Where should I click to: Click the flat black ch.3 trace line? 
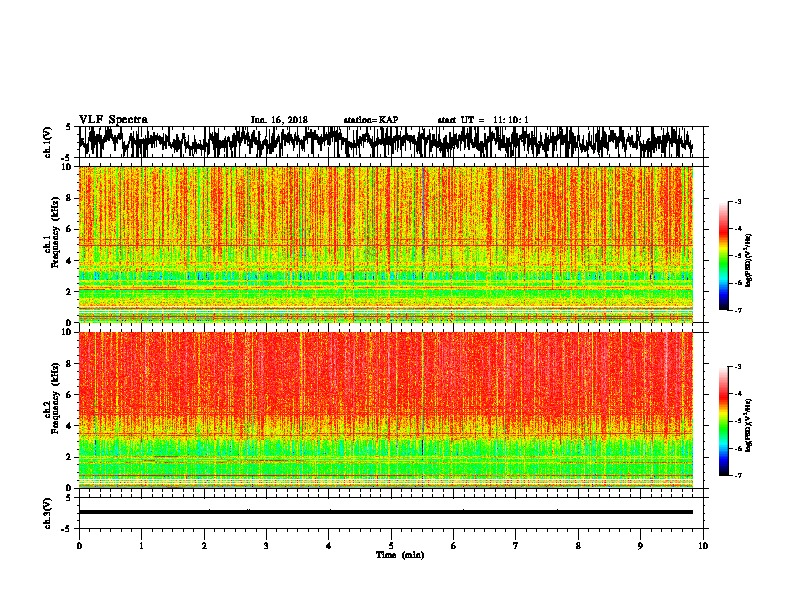(386, 512)
